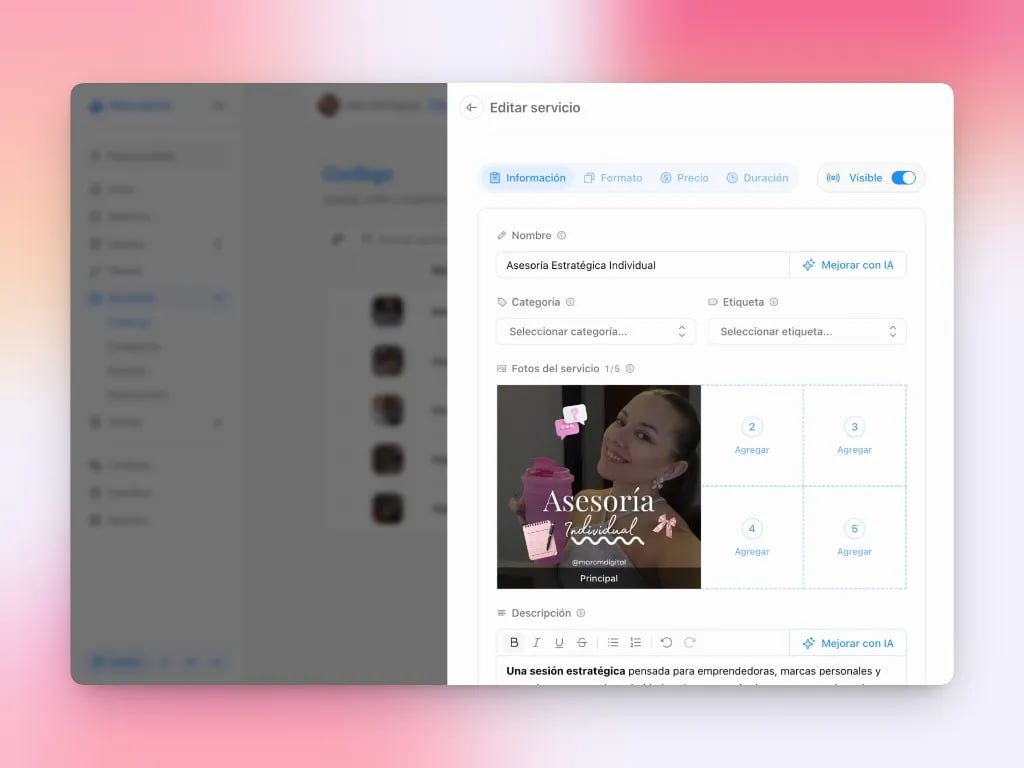Select the Duración tab

pyautogui.click(x=758, y=178)
